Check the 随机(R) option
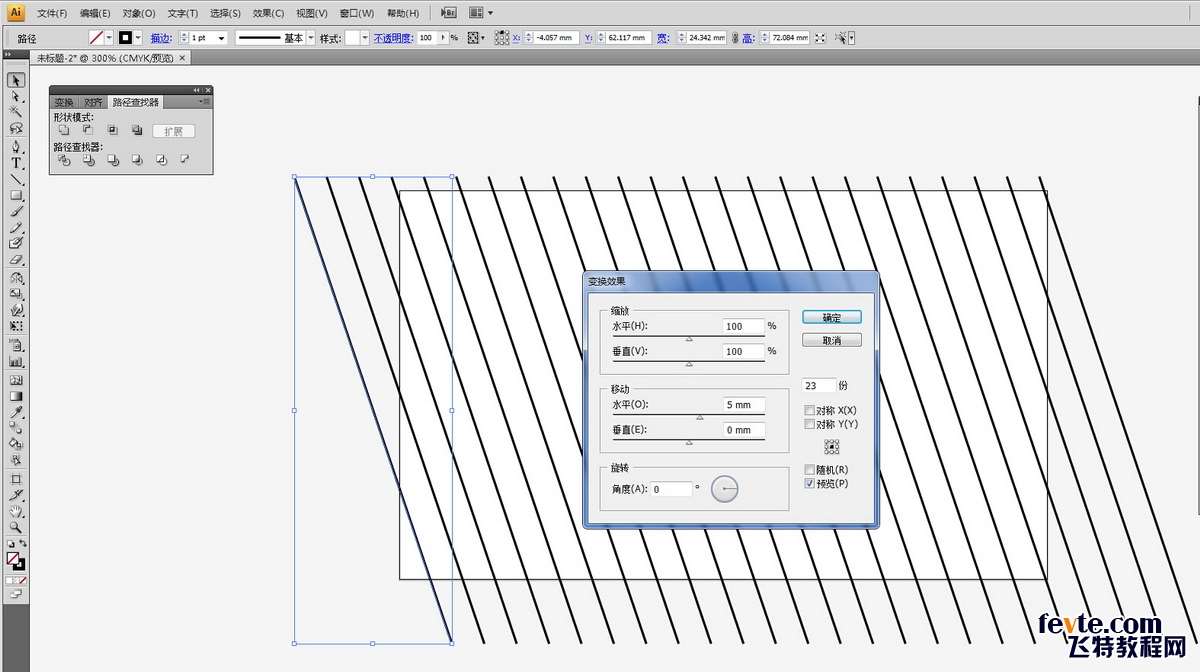 (810, 470)
